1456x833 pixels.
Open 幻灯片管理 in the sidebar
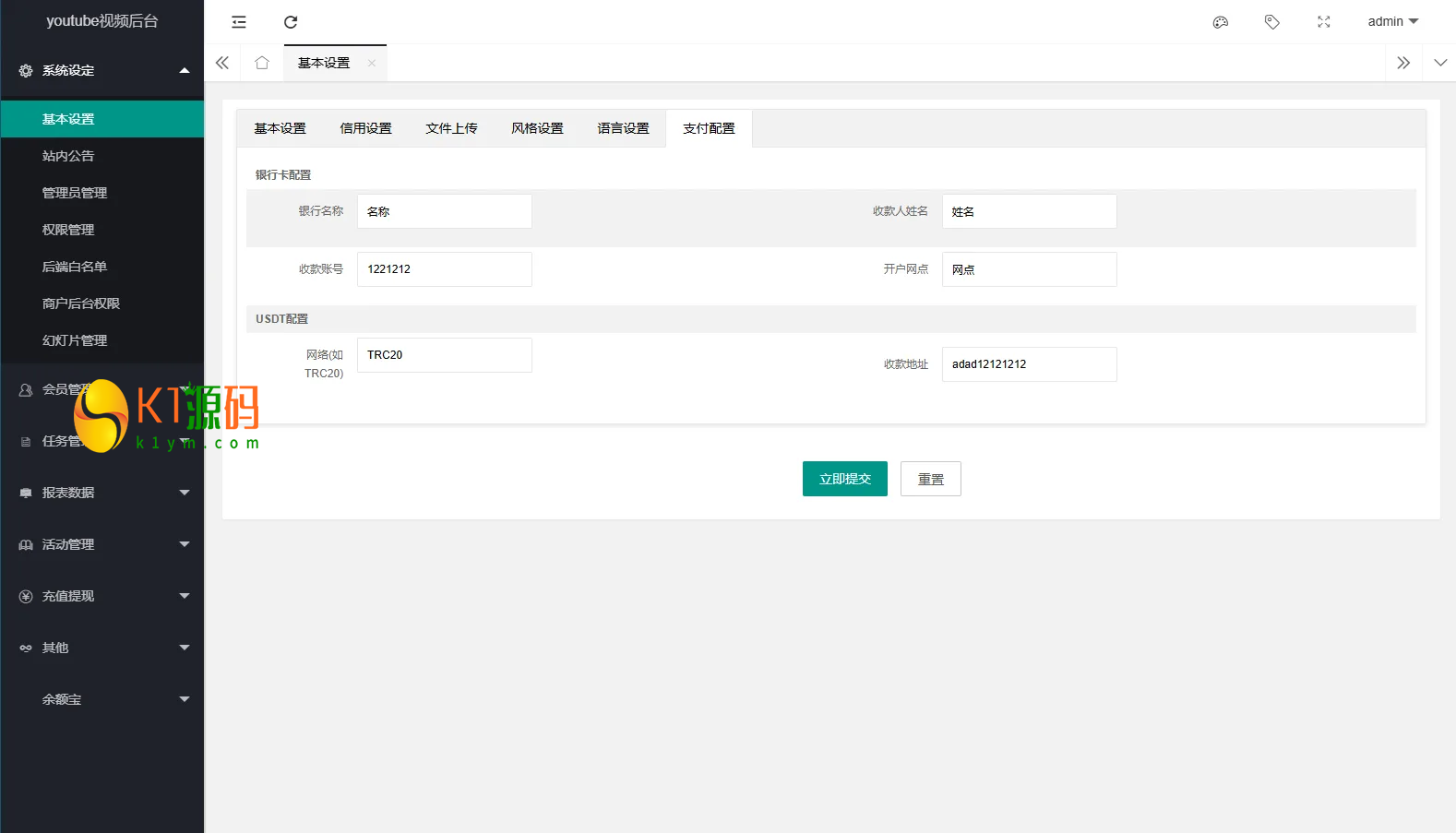(102, 340)
